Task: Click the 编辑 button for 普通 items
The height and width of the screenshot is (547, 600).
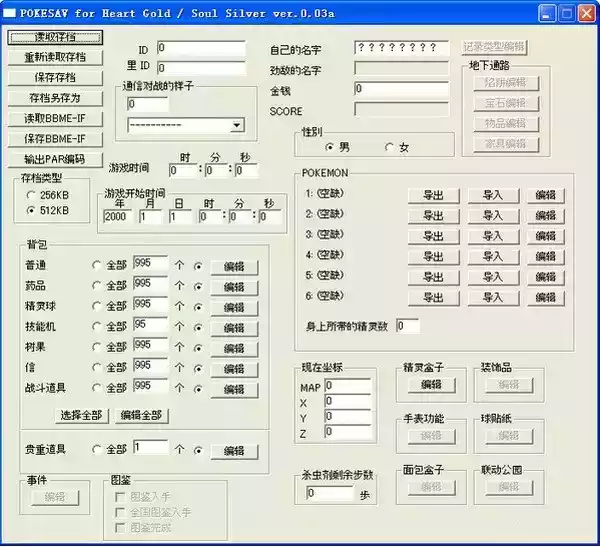Action: [x=234, y=267]
